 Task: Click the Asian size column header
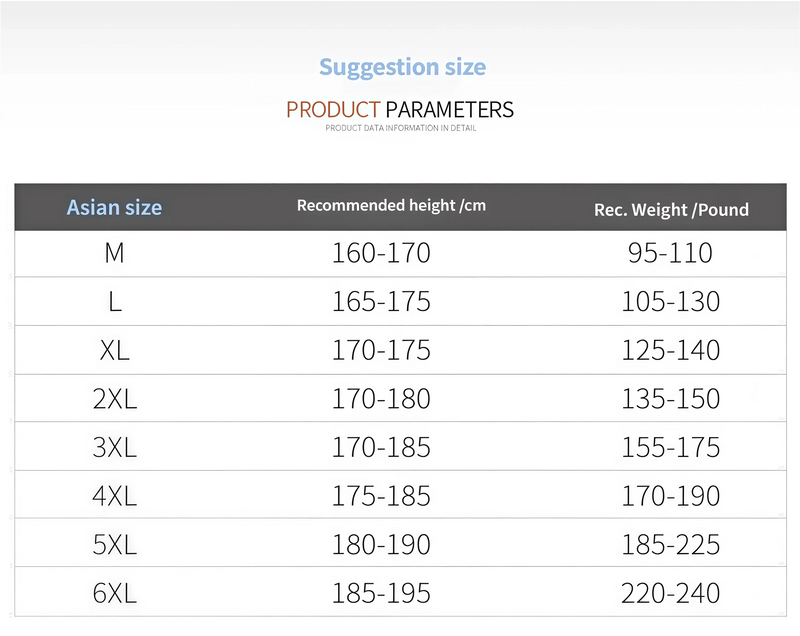pos(114,208)
